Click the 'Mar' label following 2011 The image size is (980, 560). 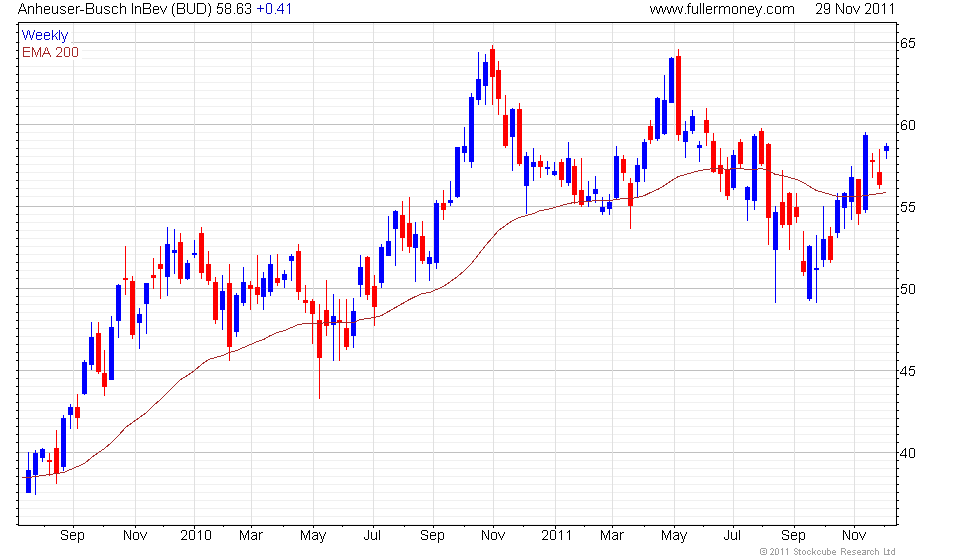pyautogui.click(x=612, y=536)
